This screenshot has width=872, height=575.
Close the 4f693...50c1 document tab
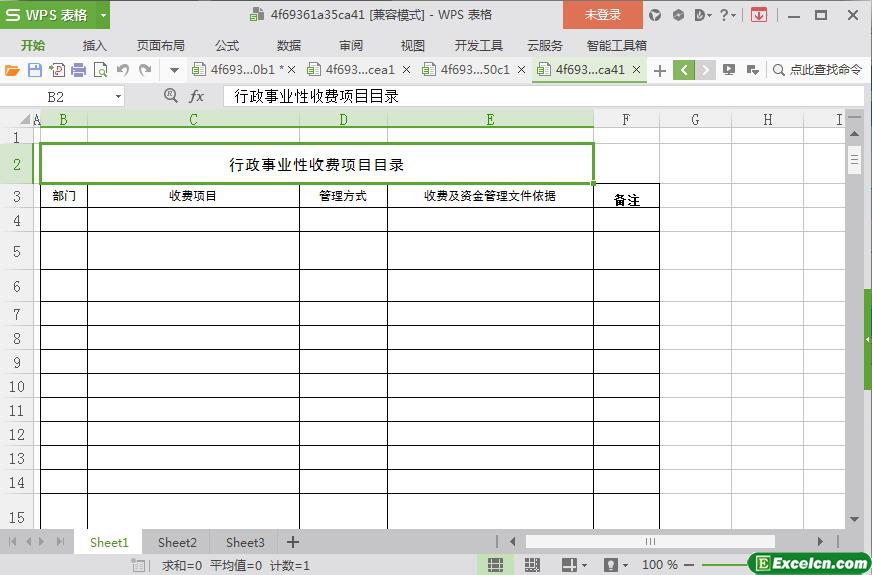tap(522, 70)
